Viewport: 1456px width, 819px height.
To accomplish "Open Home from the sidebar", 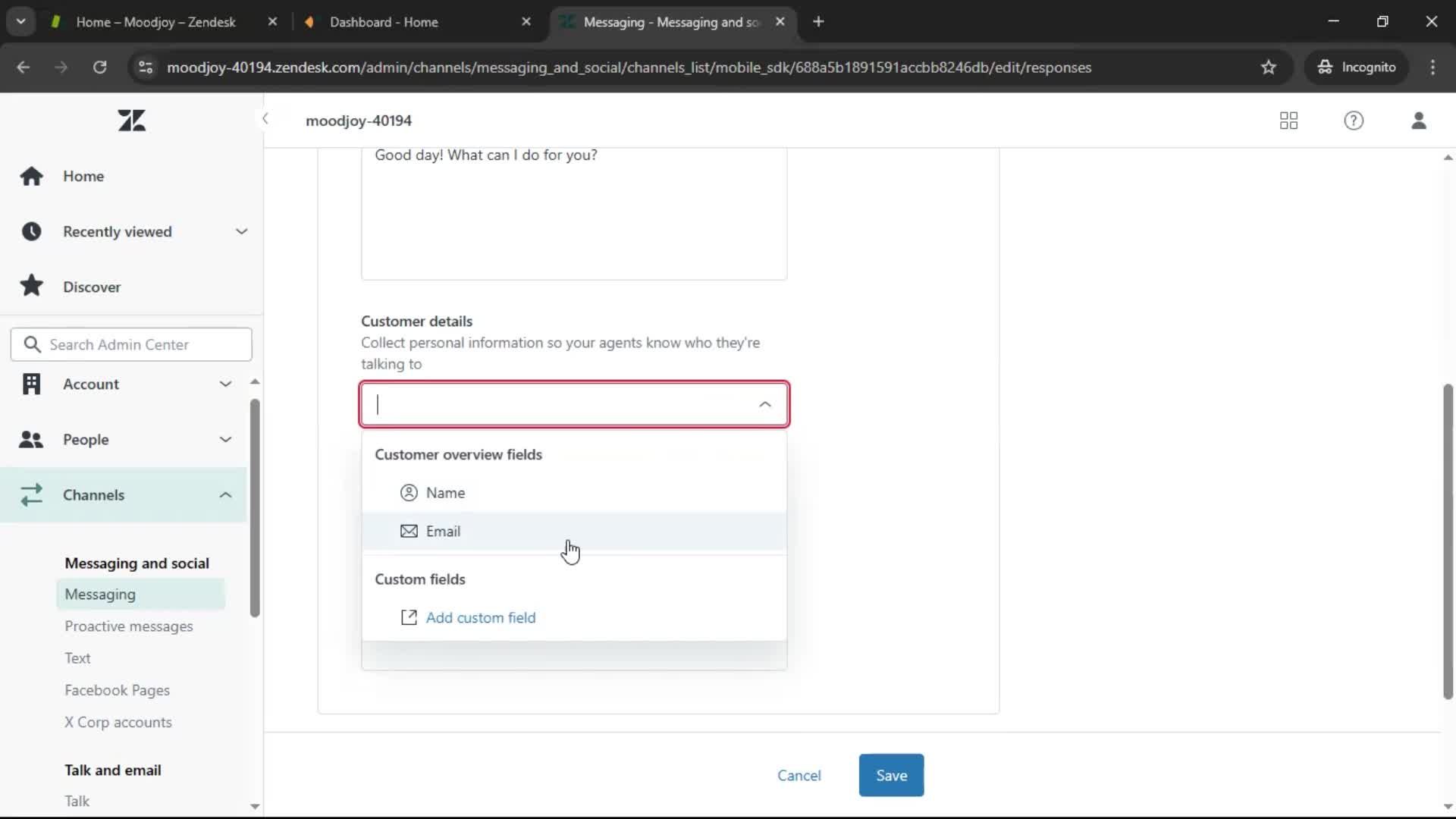I will [x=83, y=176].
